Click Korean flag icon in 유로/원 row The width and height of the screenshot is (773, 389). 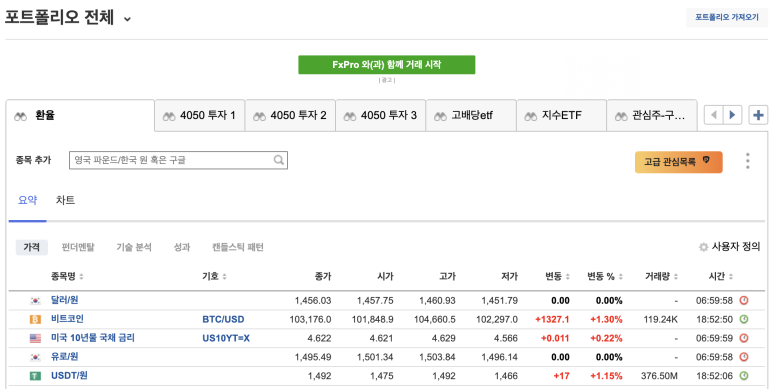pos(35,357)
